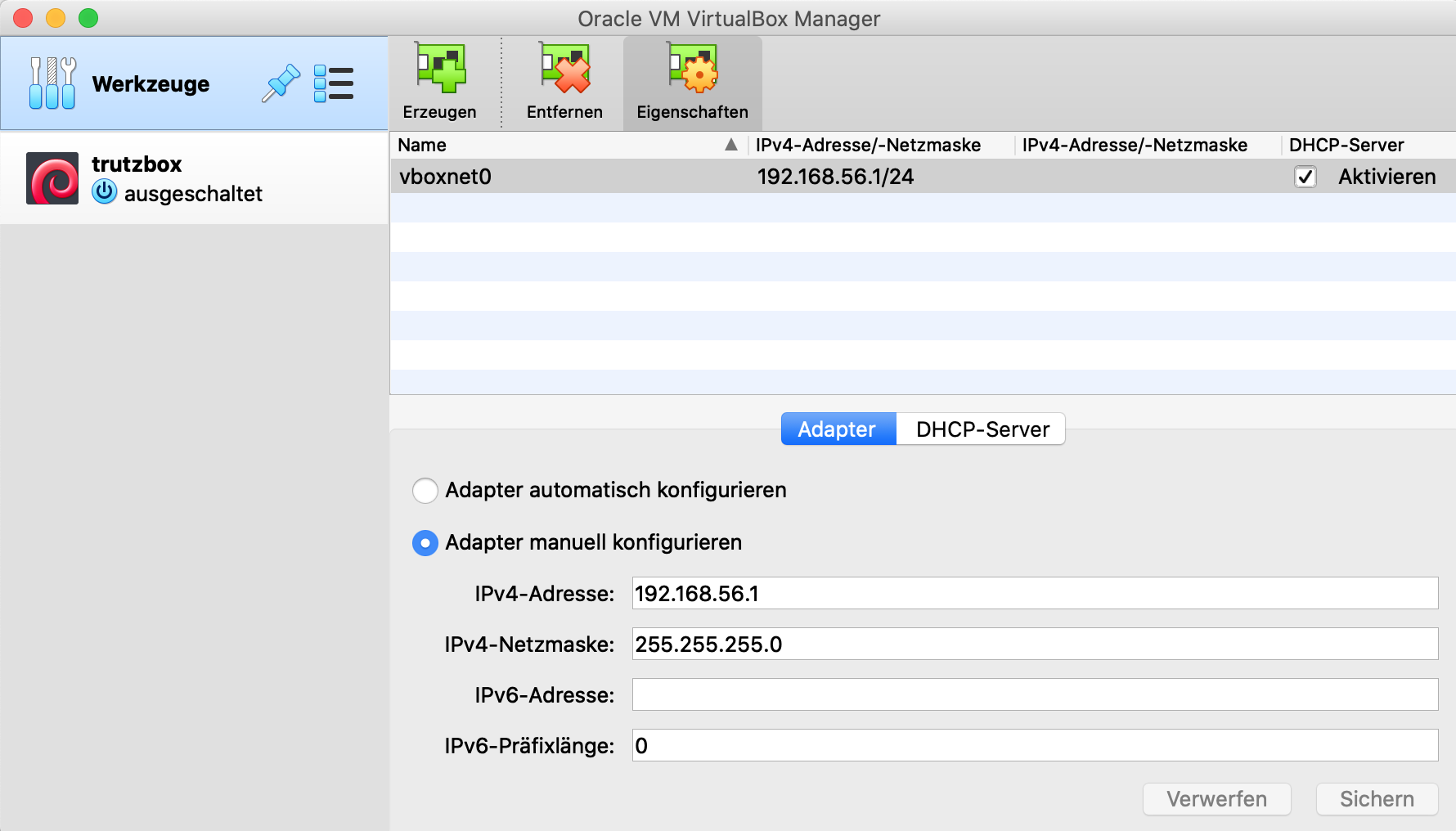
Task: Toggle the Eigenschaften properties icon
Action: (x=692, y=69)
